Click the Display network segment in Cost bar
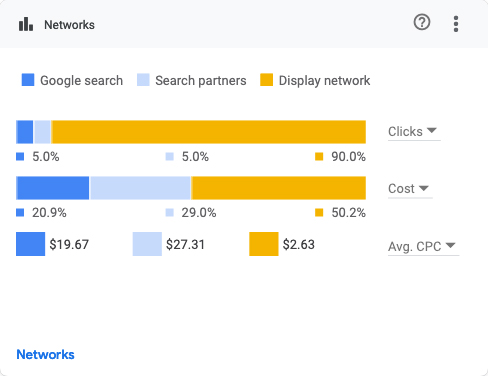Screen dimensions: 488x376 pos(278,188)
